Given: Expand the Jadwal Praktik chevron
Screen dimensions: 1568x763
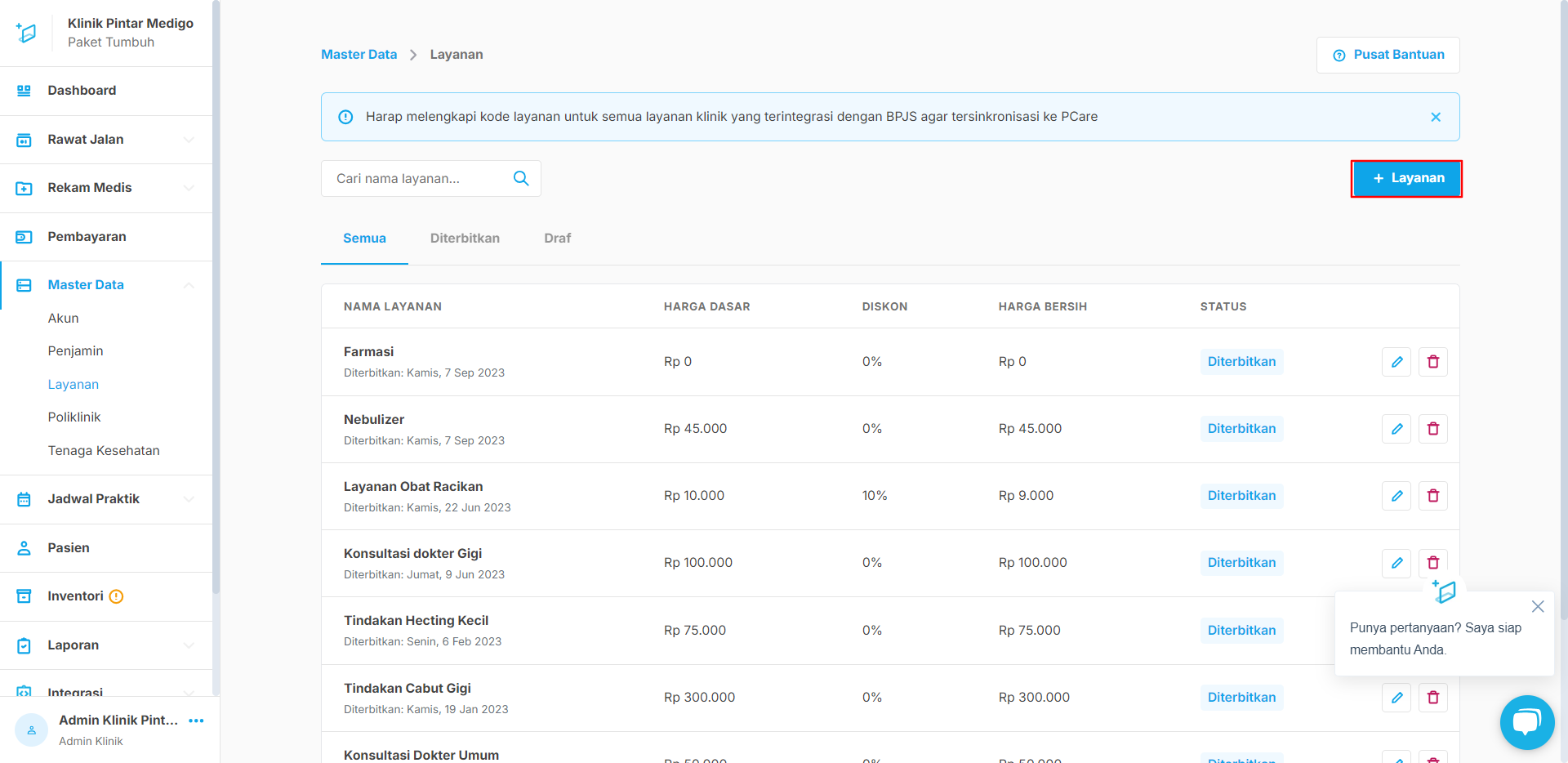Looking at the screenshot, I should click(189, 499).
